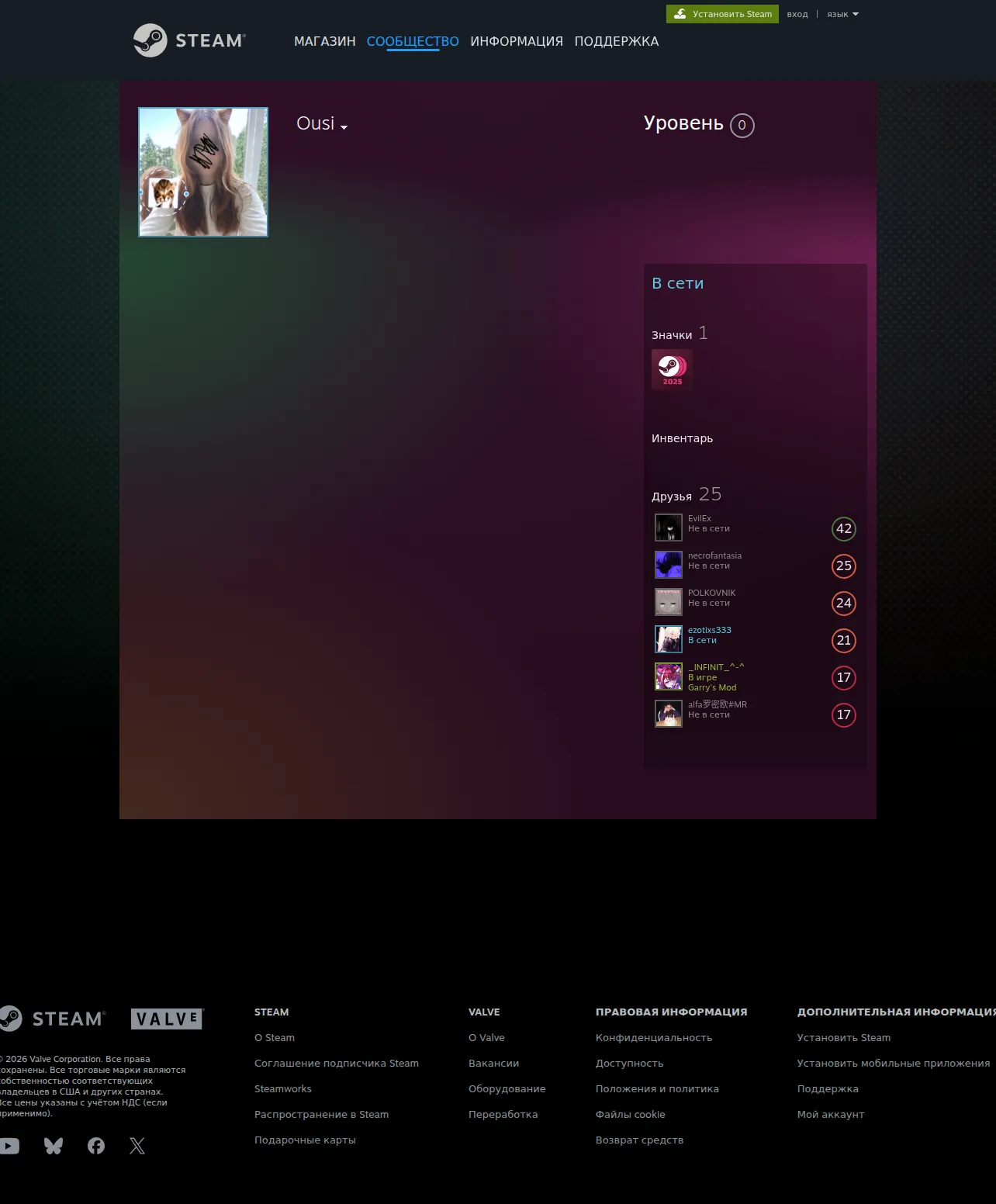Open the Подарочные карты link

[x=305, y=1140]
